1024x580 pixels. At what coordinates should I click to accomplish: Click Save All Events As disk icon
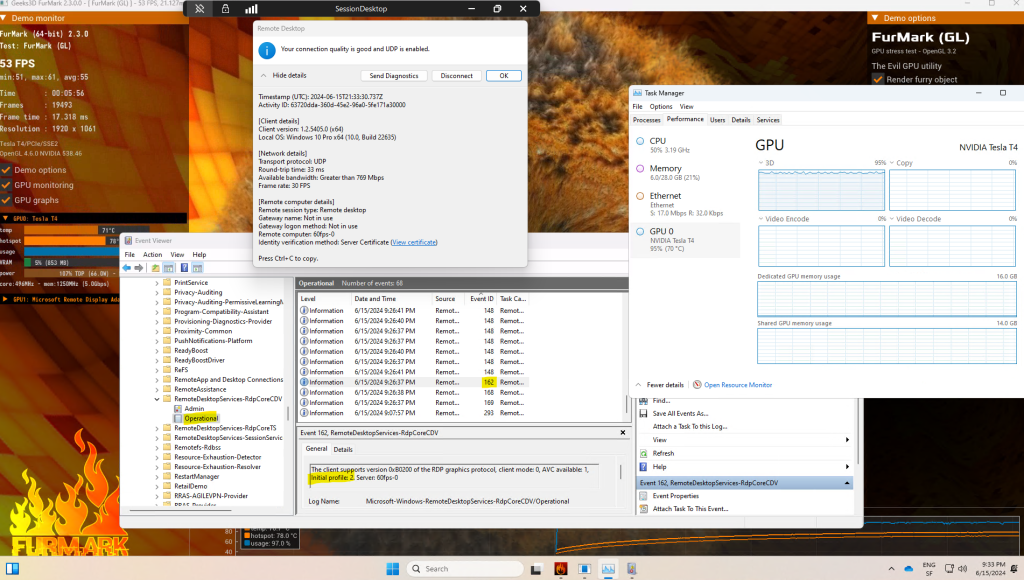(643, 413)
